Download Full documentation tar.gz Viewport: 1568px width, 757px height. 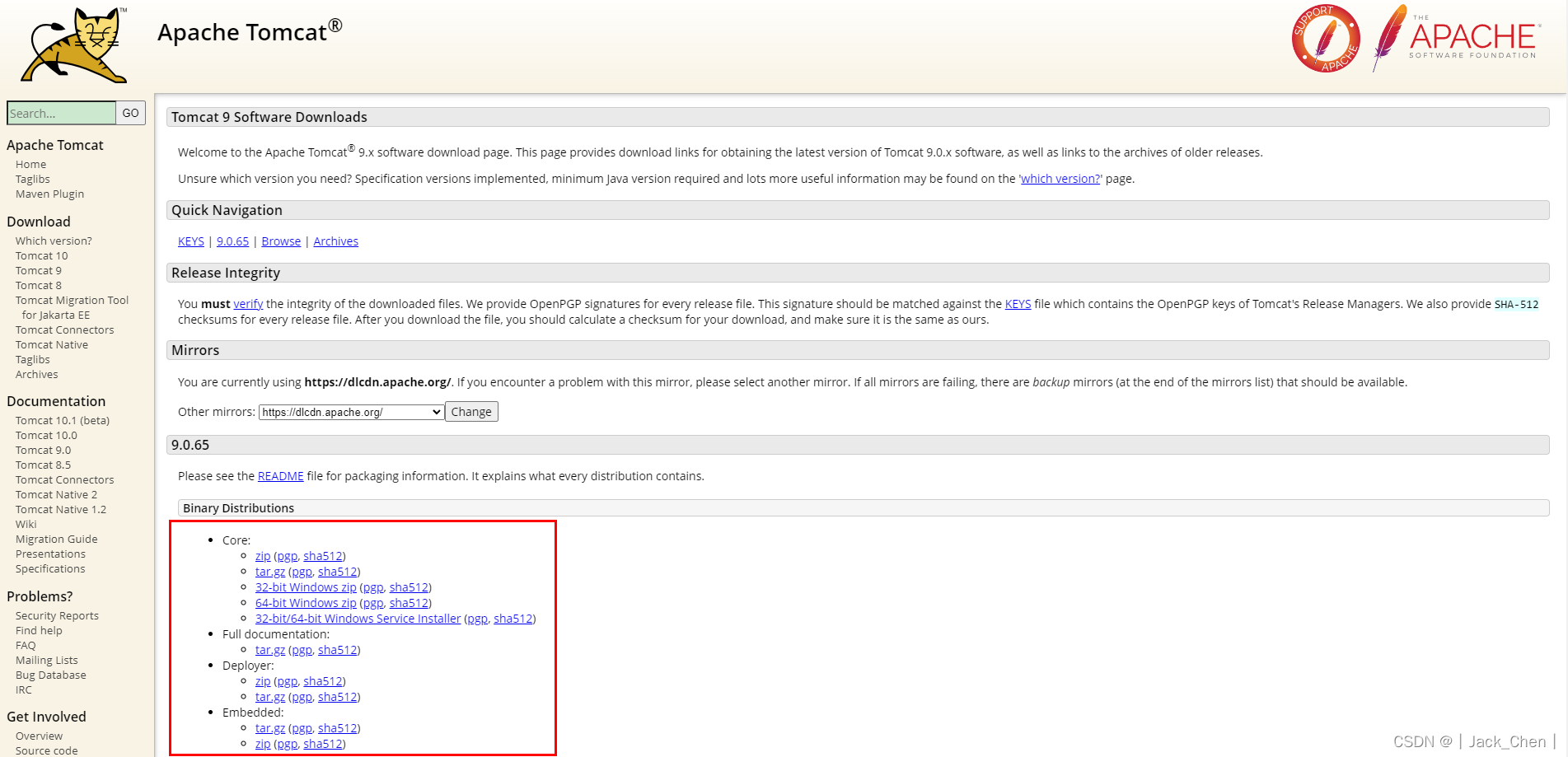point(270,650)
